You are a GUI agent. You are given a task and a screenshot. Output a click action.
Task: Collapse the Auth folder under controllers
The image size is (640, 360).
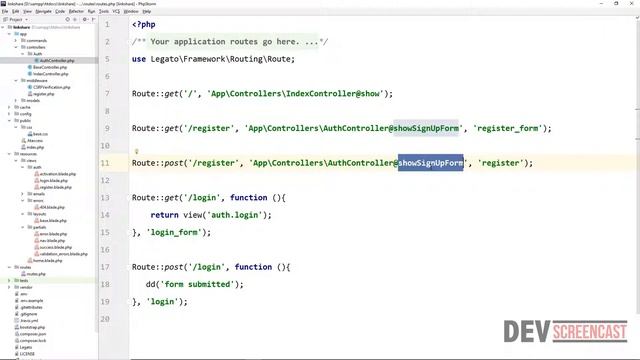click(22, 54)
